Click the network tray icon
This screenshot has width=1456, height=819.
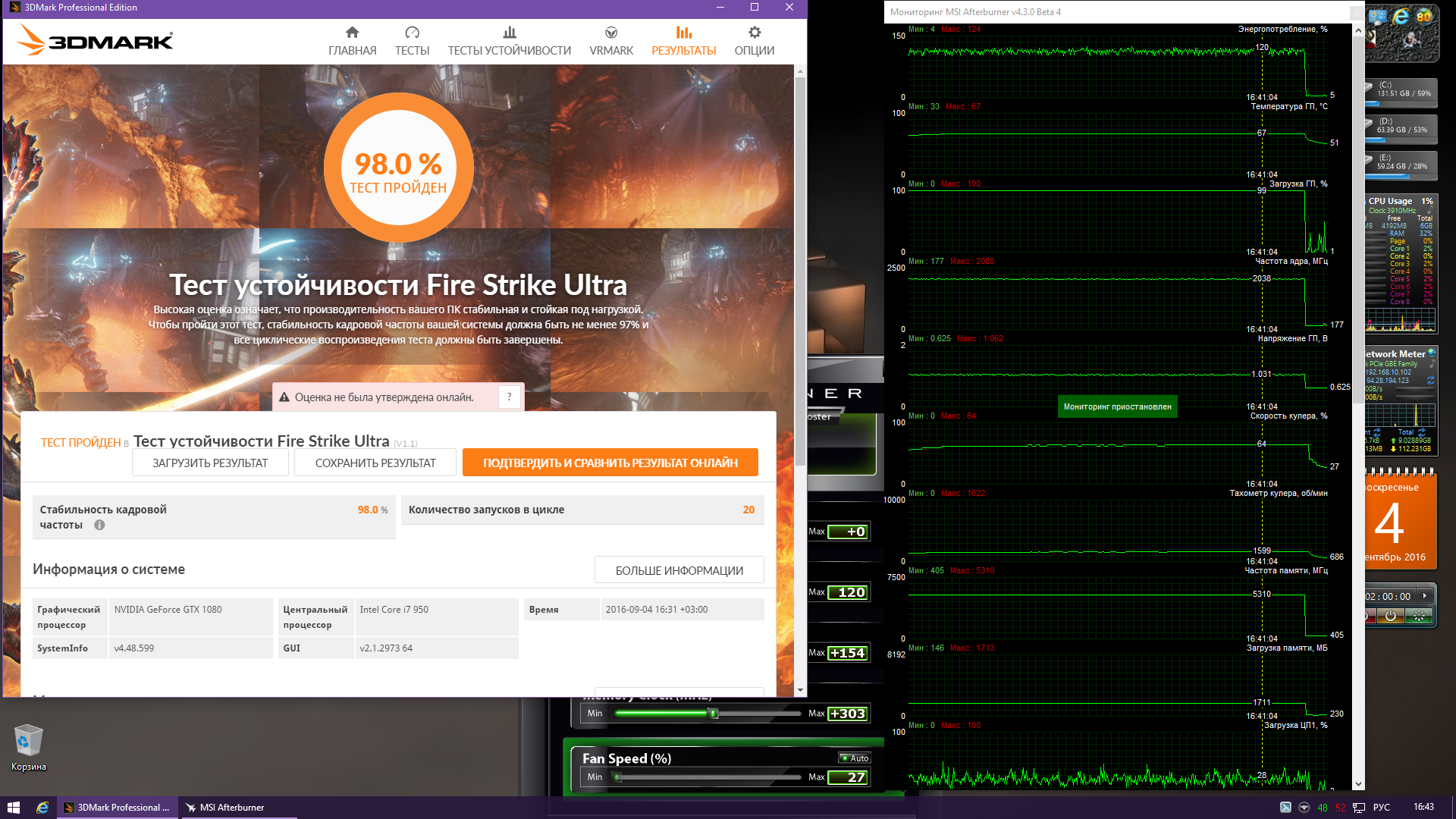(1359, 808)
